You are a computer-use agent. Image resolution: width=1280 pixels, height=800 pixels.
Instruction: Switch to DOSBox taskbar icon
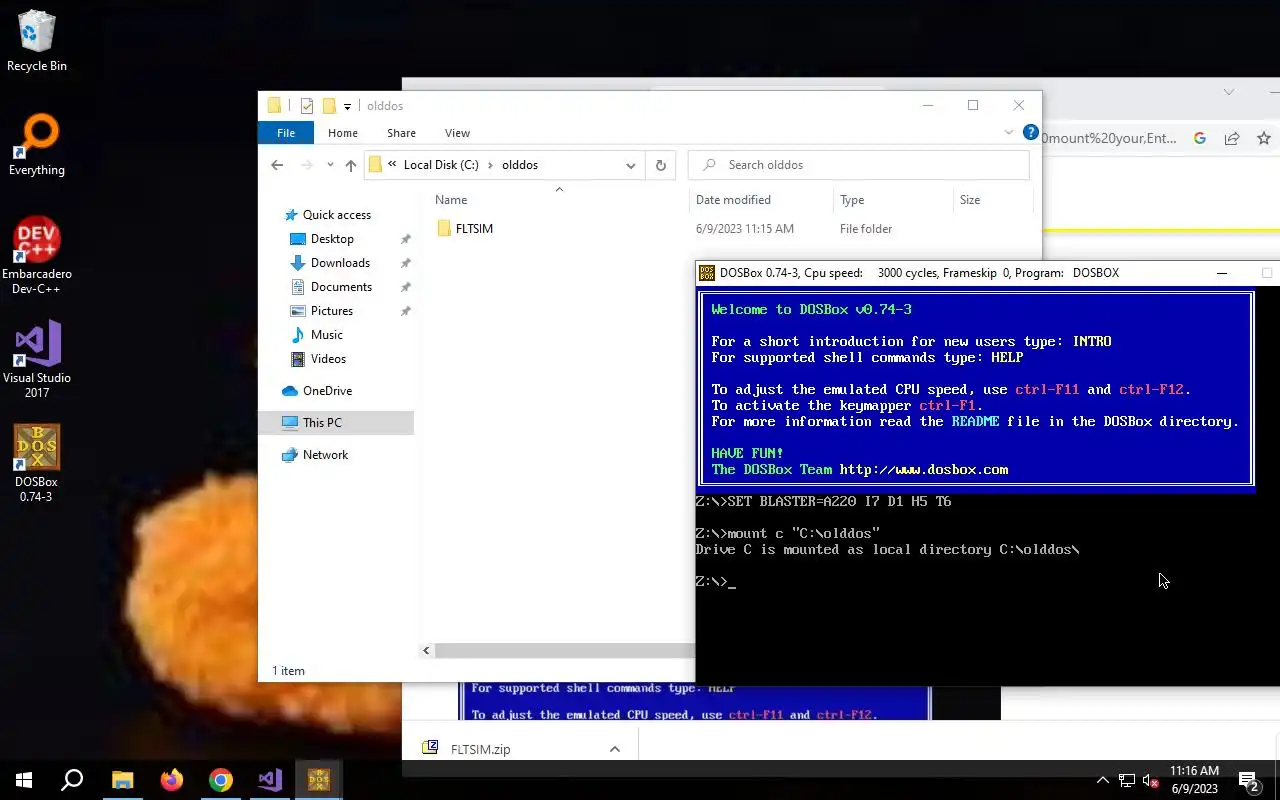point(319,780)
